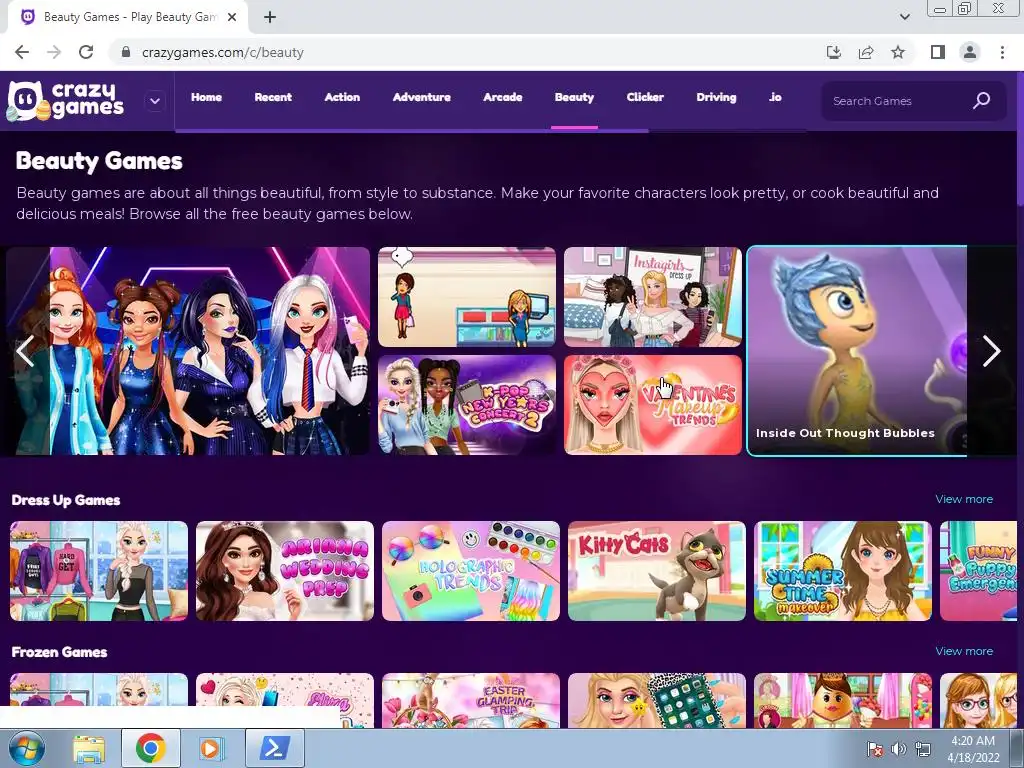Select the Beauty category tab
The width and height of the screenshot is (1024, 768).
574,97
